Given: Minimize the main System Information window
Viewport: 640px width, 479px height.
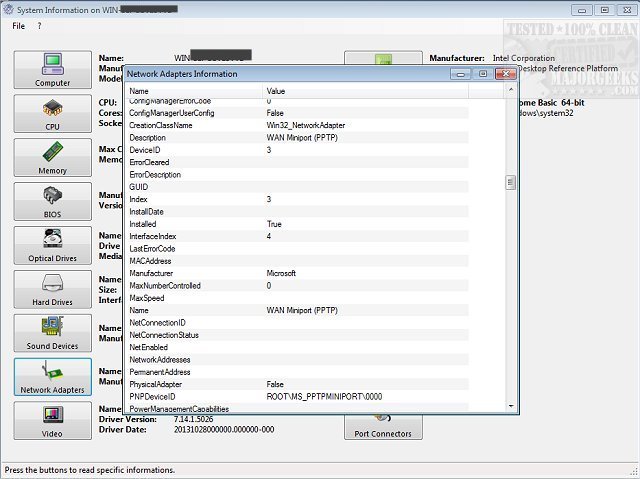Looking at the screenshot, I should click(582, 10).
